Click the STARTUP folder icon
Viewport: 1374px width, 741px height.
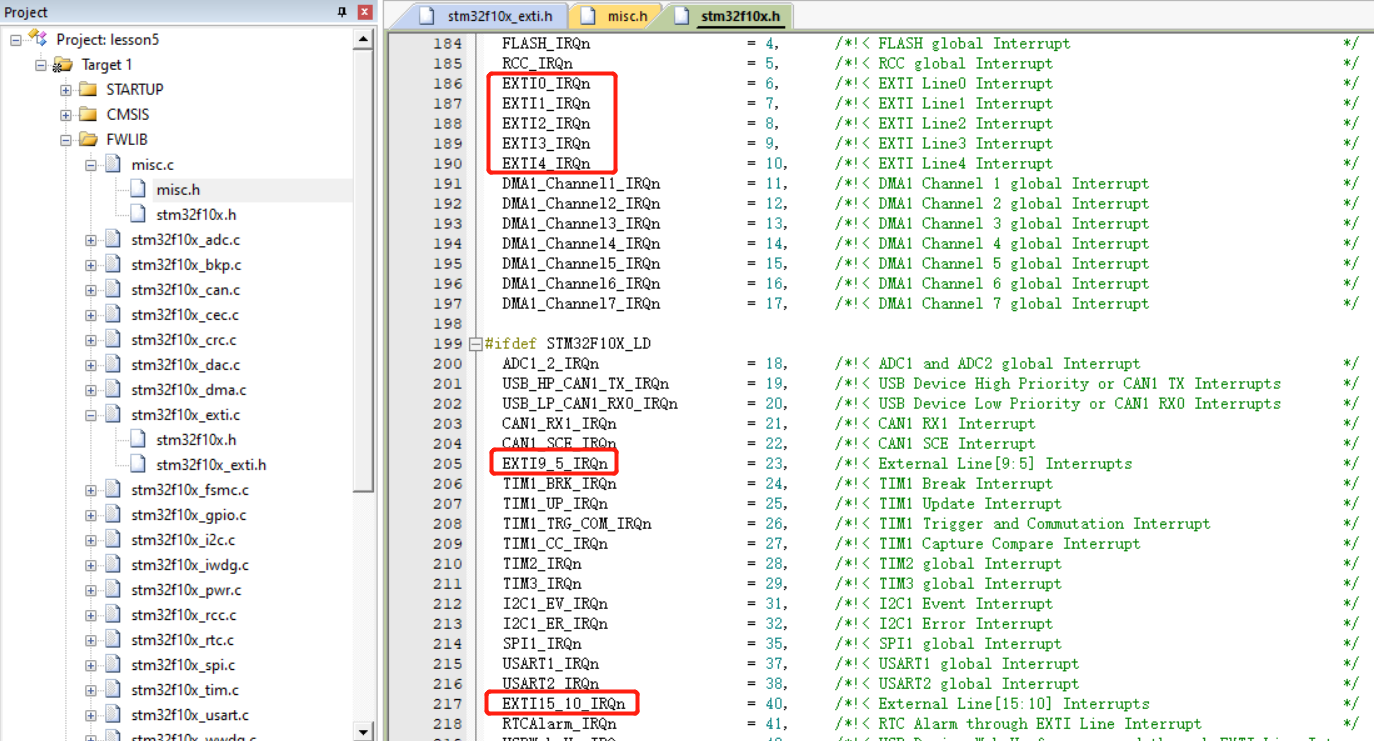point(88,90)
